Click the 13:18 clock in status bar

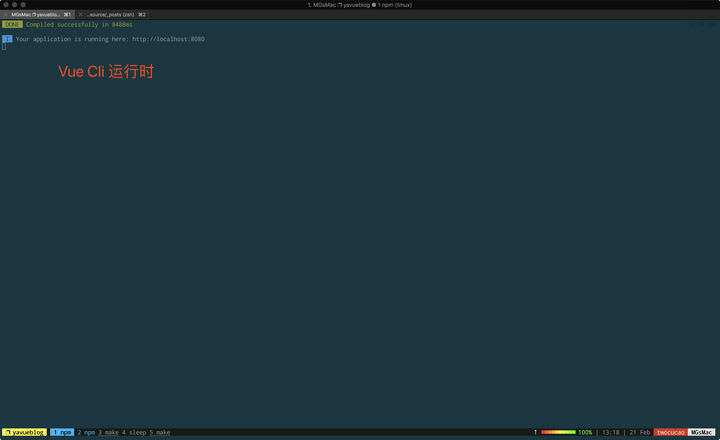click(x=610, y=432)
